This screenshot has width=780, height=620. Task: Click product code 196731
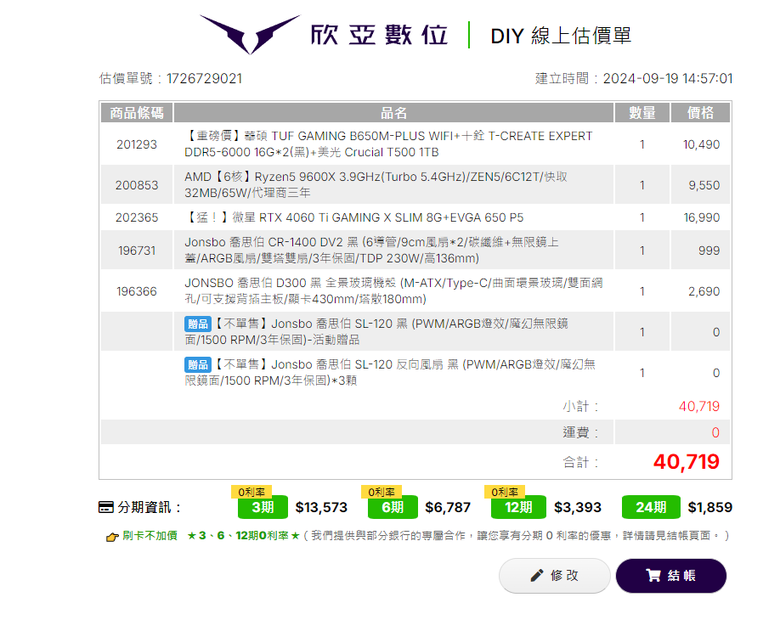tap(137, 250)
